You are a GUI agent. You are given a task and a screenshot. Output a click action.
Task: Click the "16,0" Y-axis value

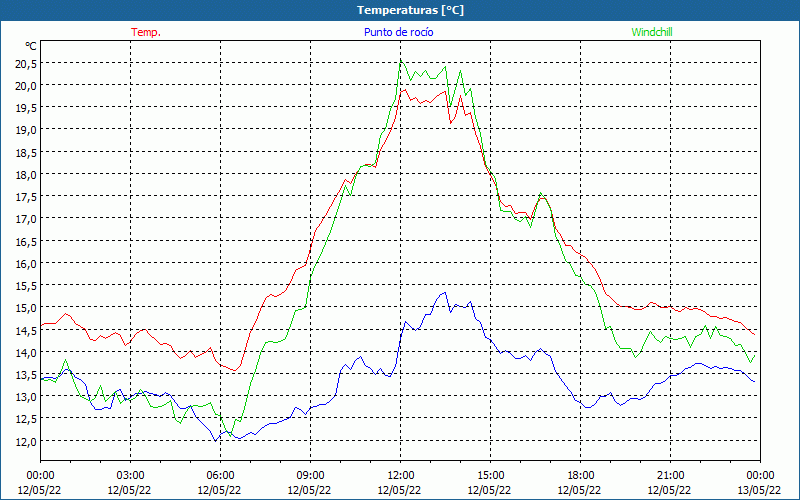26,264
